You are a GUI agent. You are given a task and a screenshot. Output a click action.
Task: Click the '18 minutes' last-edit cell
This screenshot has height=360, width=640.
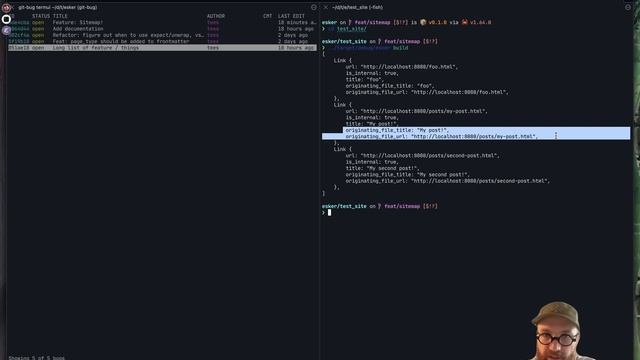297,22
